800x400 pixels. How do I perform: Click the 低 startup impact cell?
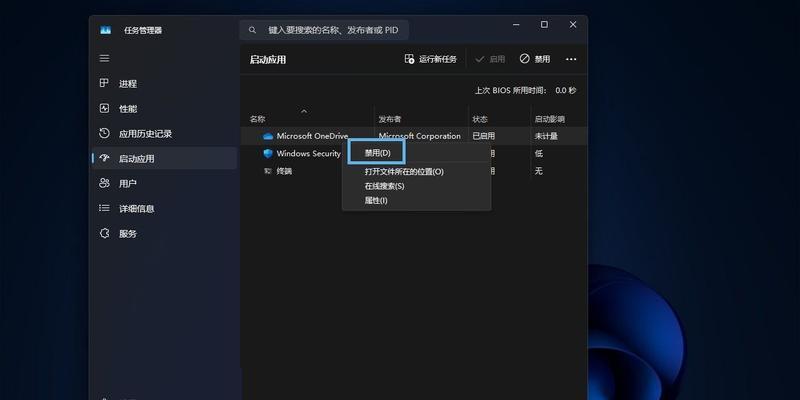coord(539,154)
